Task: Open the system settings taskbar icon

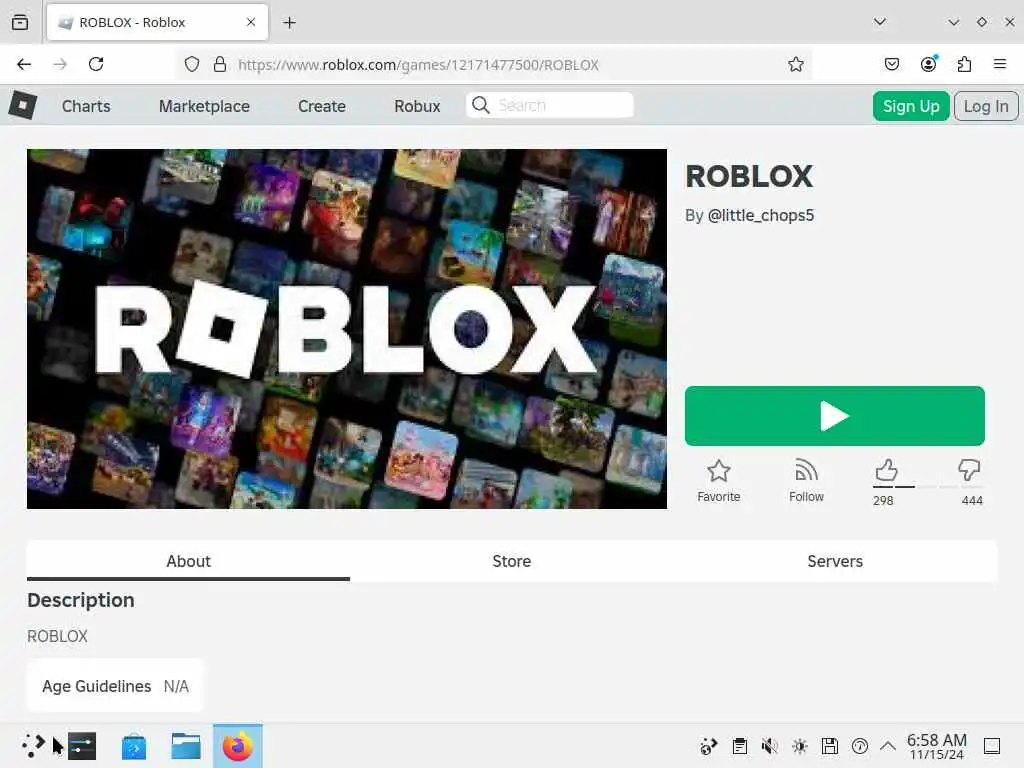Action: pyautogui.click(x=82, y=746)
